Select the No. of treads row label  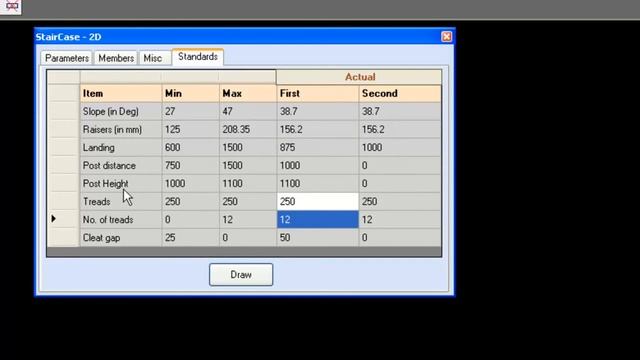[121, 220]
